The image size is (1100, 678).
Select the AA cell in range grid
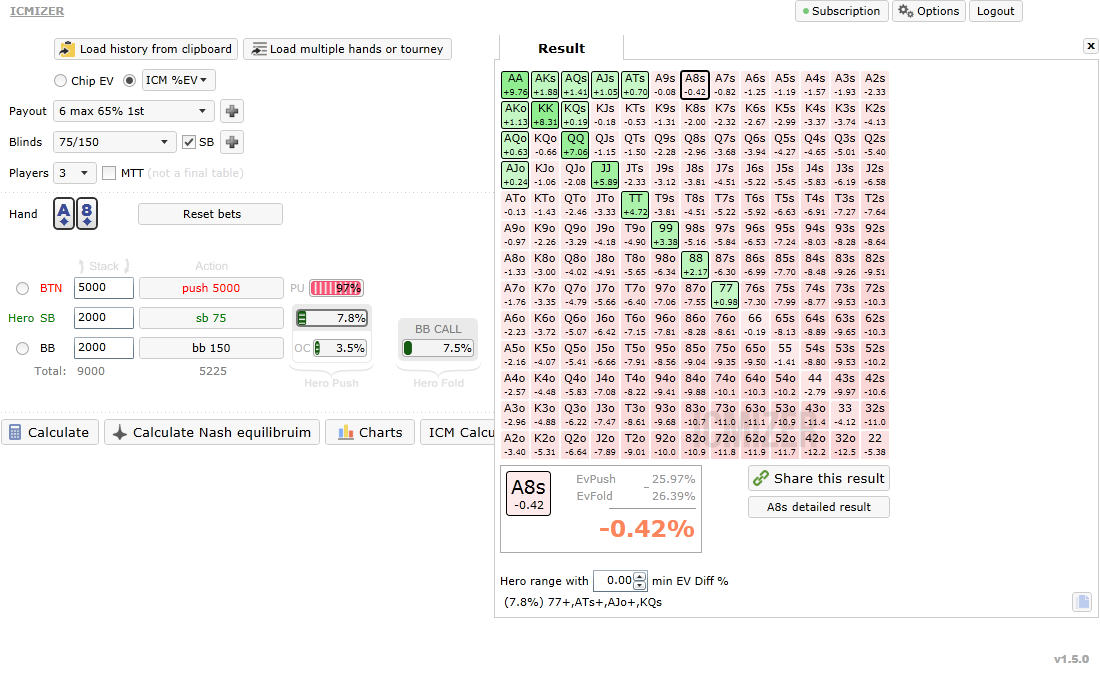(x=515, y=85)
